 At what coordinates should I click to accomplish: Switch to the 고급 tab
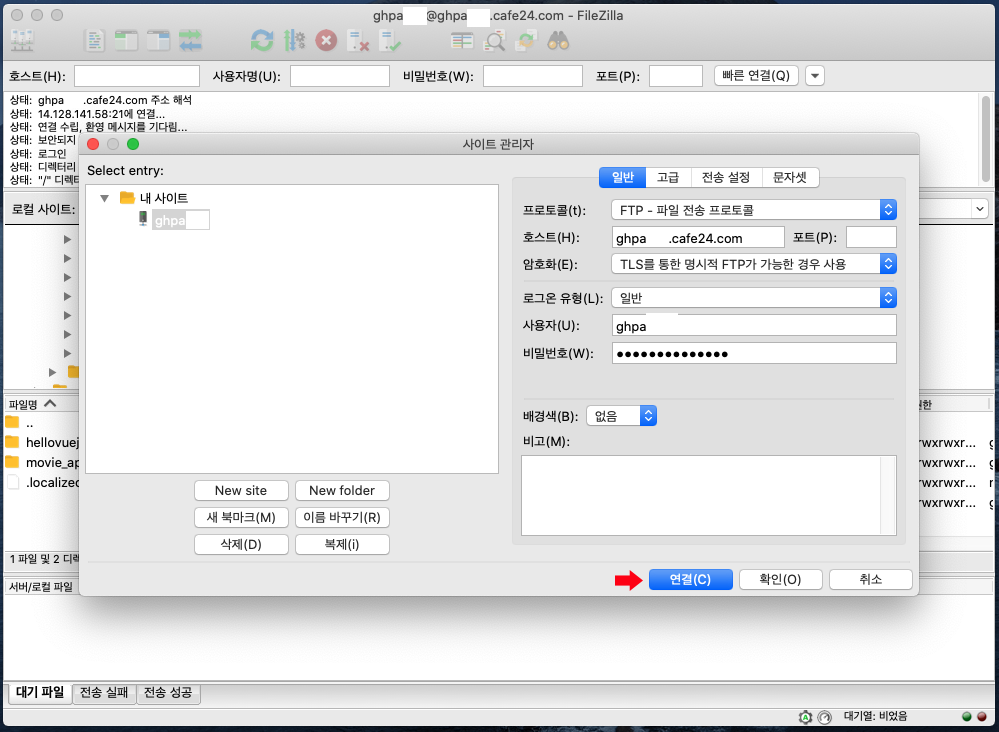(668, 177)
